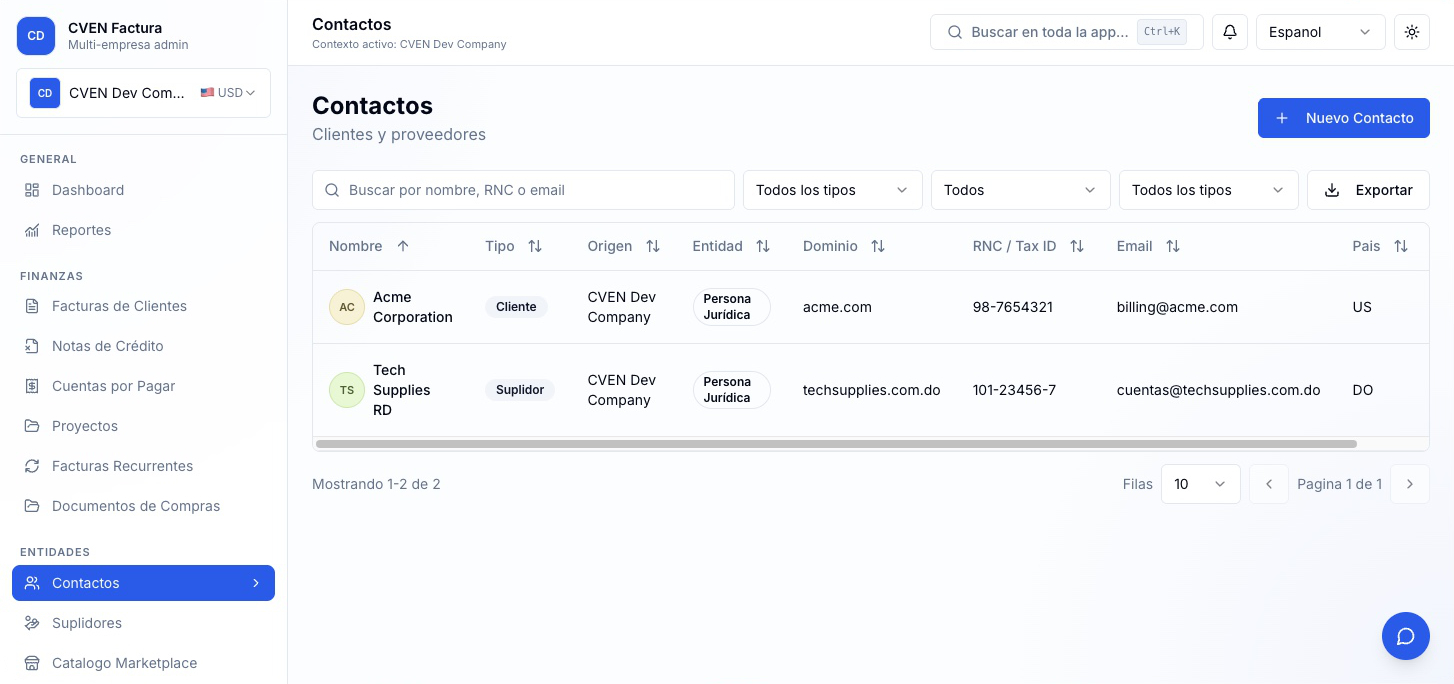This screenshot has height=684, width=1454.
Task: Open the first Todos los tipos filter
Action: coord(832,190)
